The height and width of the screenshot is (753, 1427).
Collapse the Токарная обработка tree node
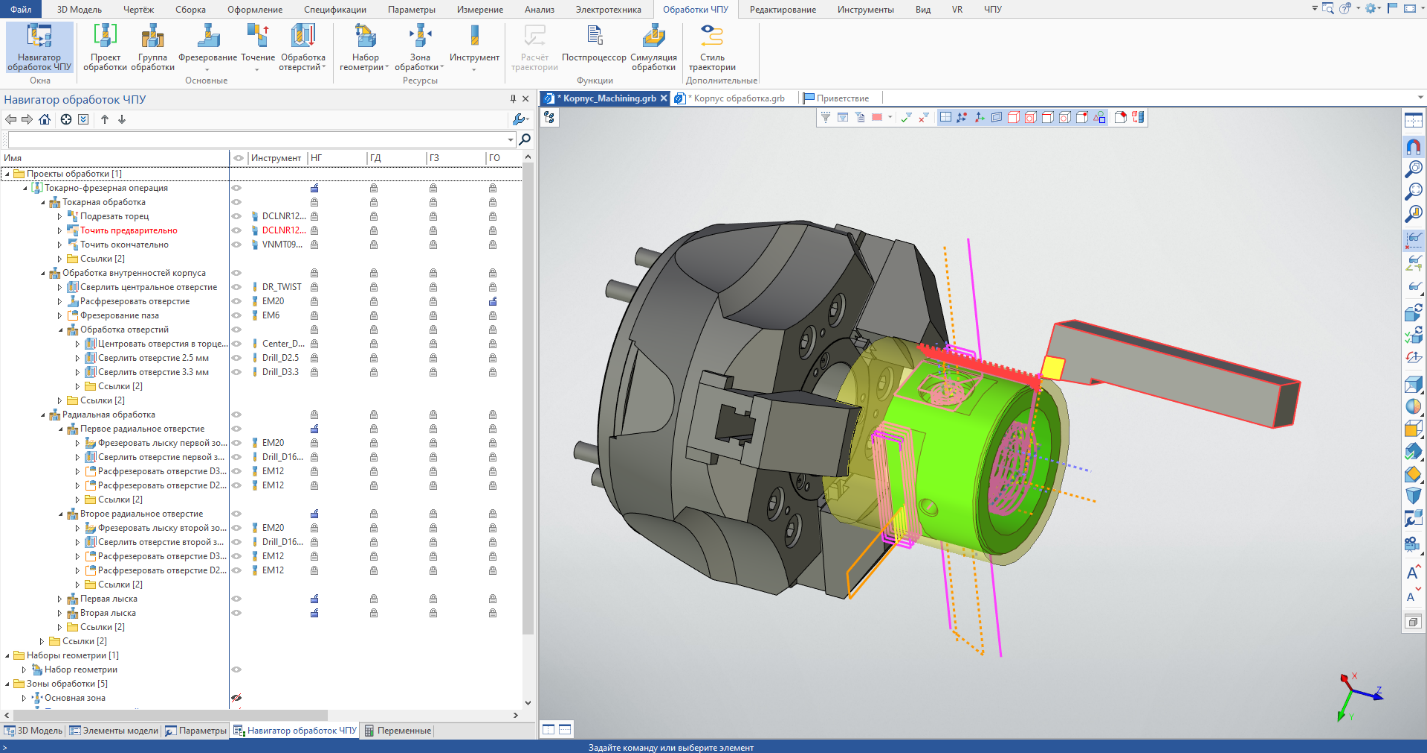pos(42,202)
